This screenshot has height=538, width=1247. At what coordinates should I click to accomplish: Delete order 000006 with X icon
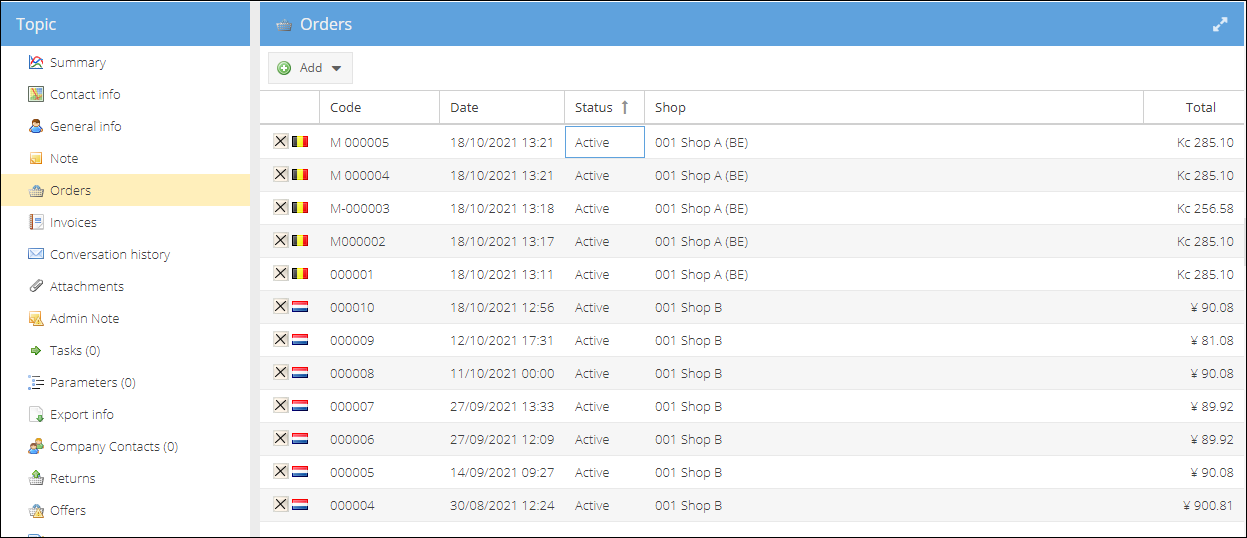(x=280, y=439)
